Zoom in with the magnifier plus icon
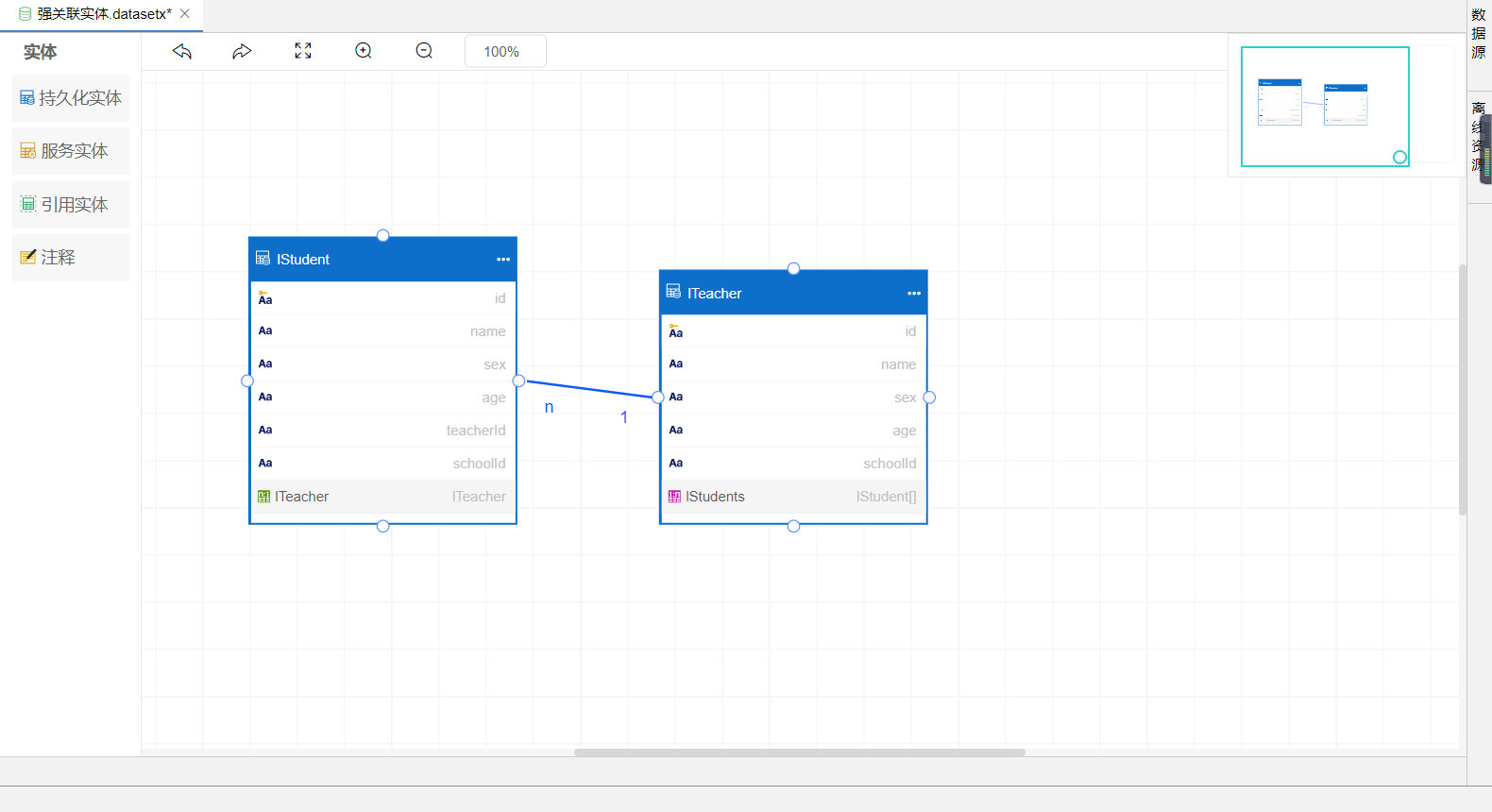The image size is (1492, 812). pos(364,51)
